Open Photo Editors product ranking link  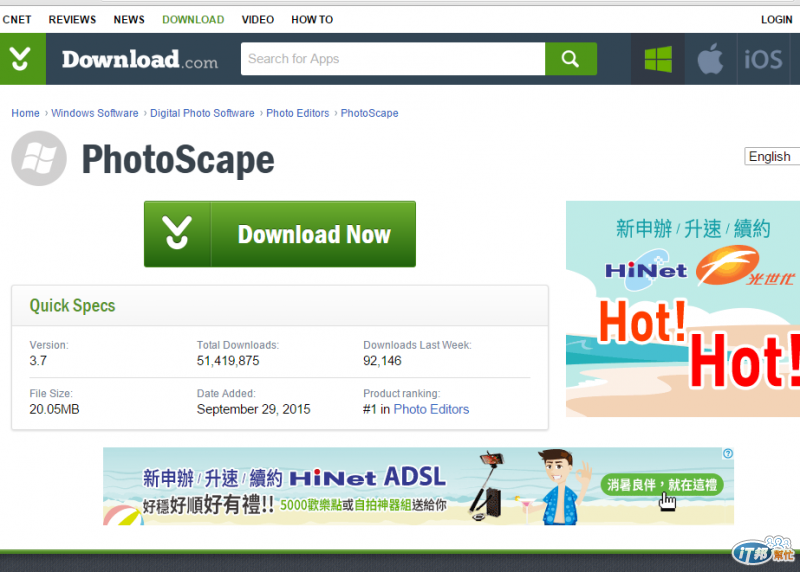click(x=431, y=409)
